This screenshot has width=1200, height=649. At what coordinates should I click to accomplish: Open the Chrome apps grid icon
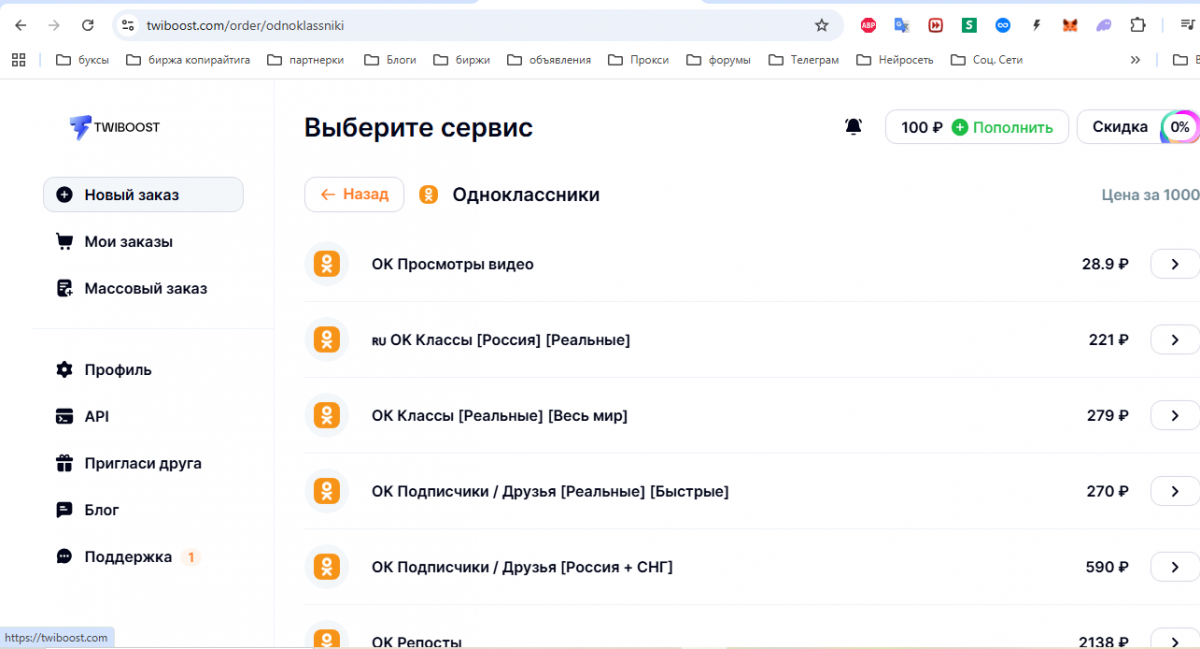(18, 60)
